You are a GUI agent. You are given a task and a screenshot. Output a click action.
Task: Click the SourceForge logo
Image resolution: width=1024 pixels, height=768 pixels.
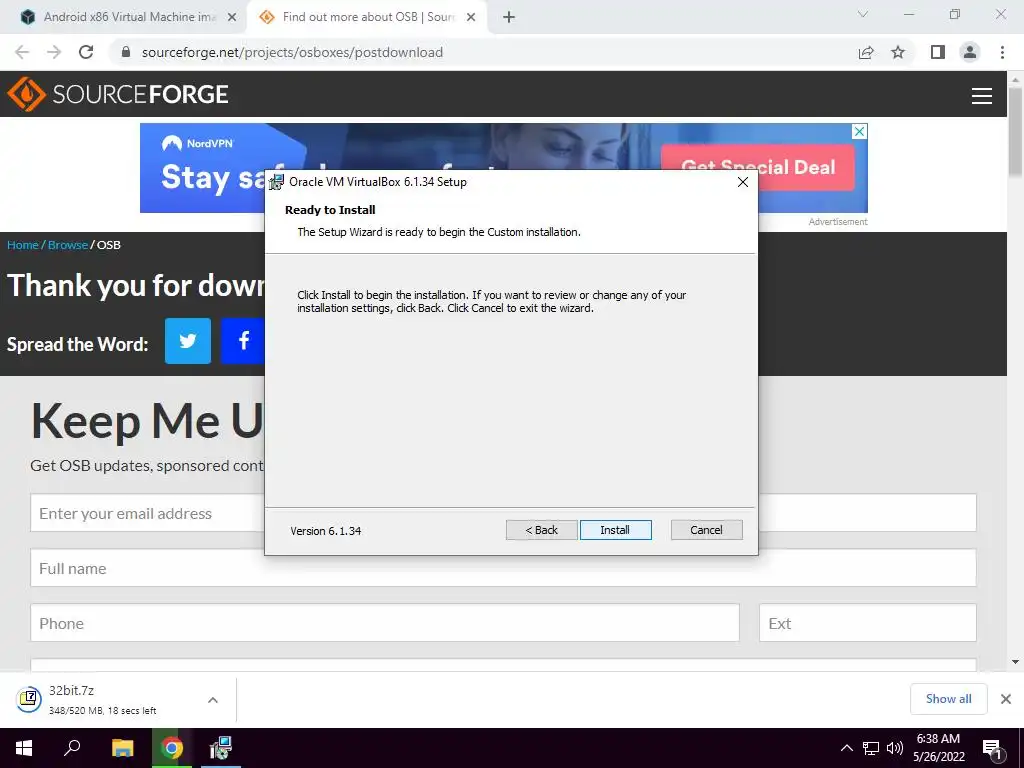[118, 94]
